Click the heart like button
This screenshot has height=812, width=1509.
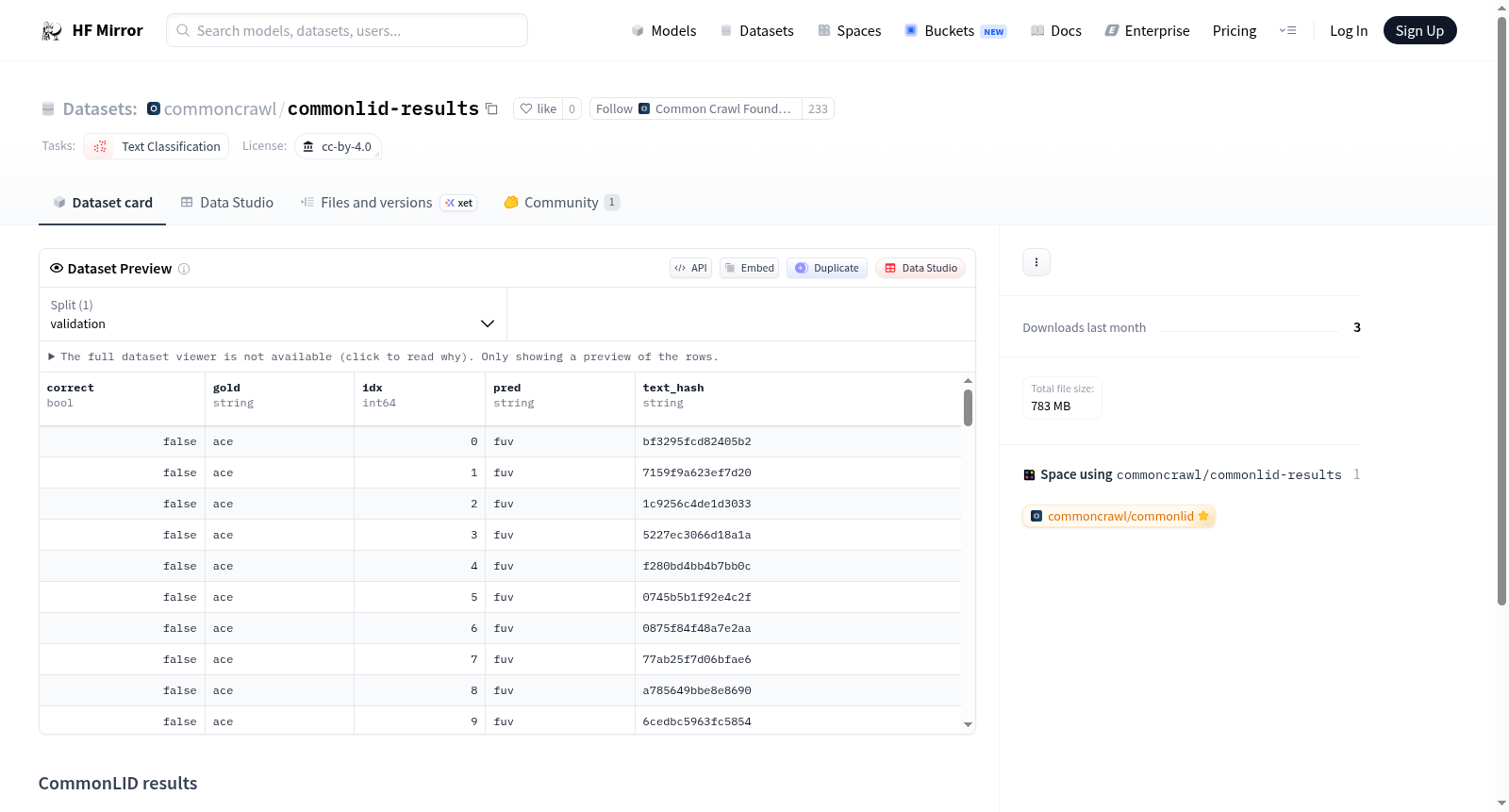[538, 108]
